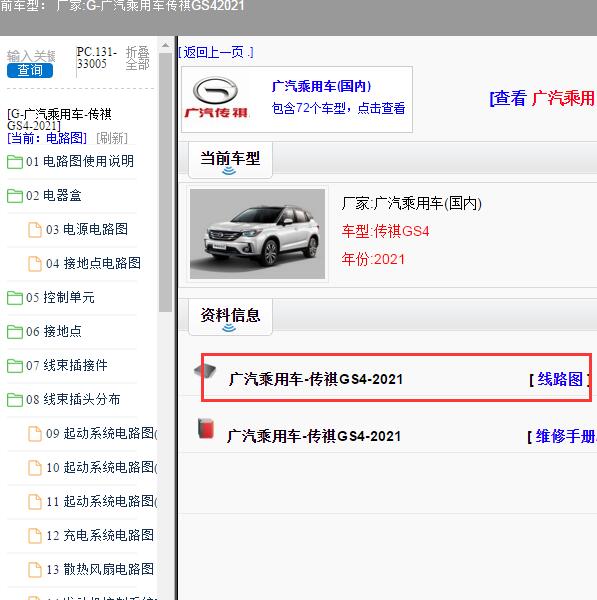Click the 传祺GS4 car photo thumbnail
The width and height of the screenshot is (597, 600).
tap(257, 234)
